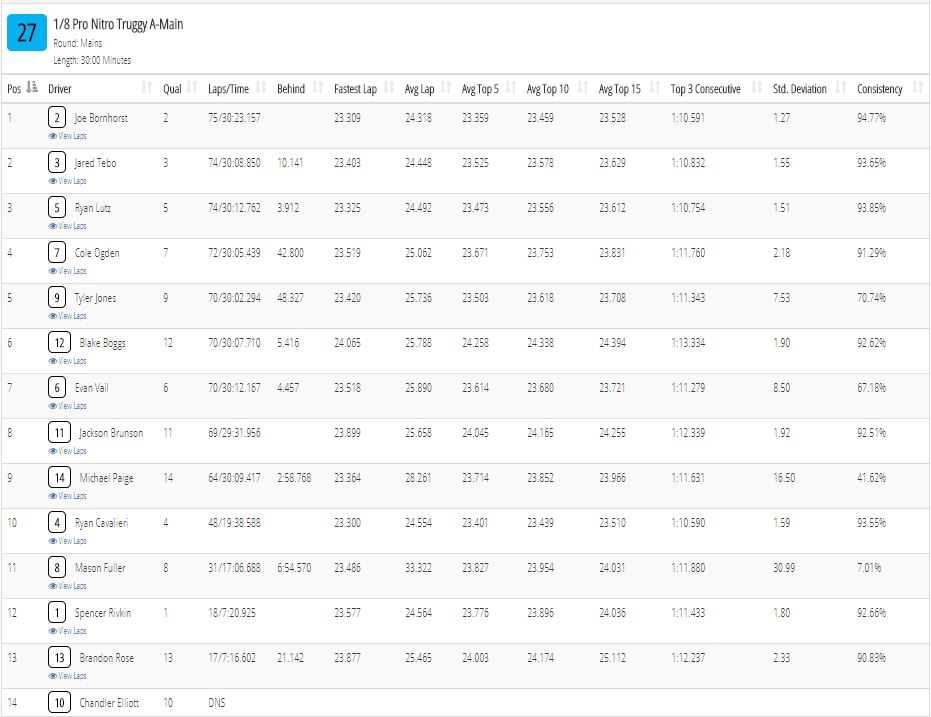Viewport: 931px width, 717px height.
Task: Expand laps for Brandon Rose
Action: [68, 676]
